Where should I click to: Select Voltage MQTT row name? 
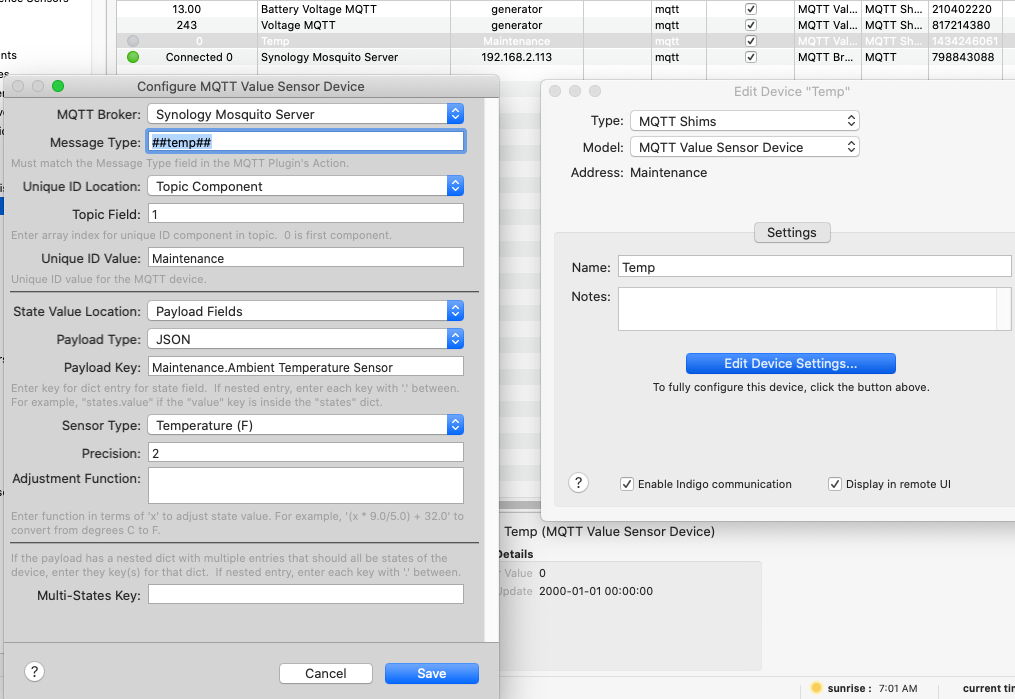(298, 25)
